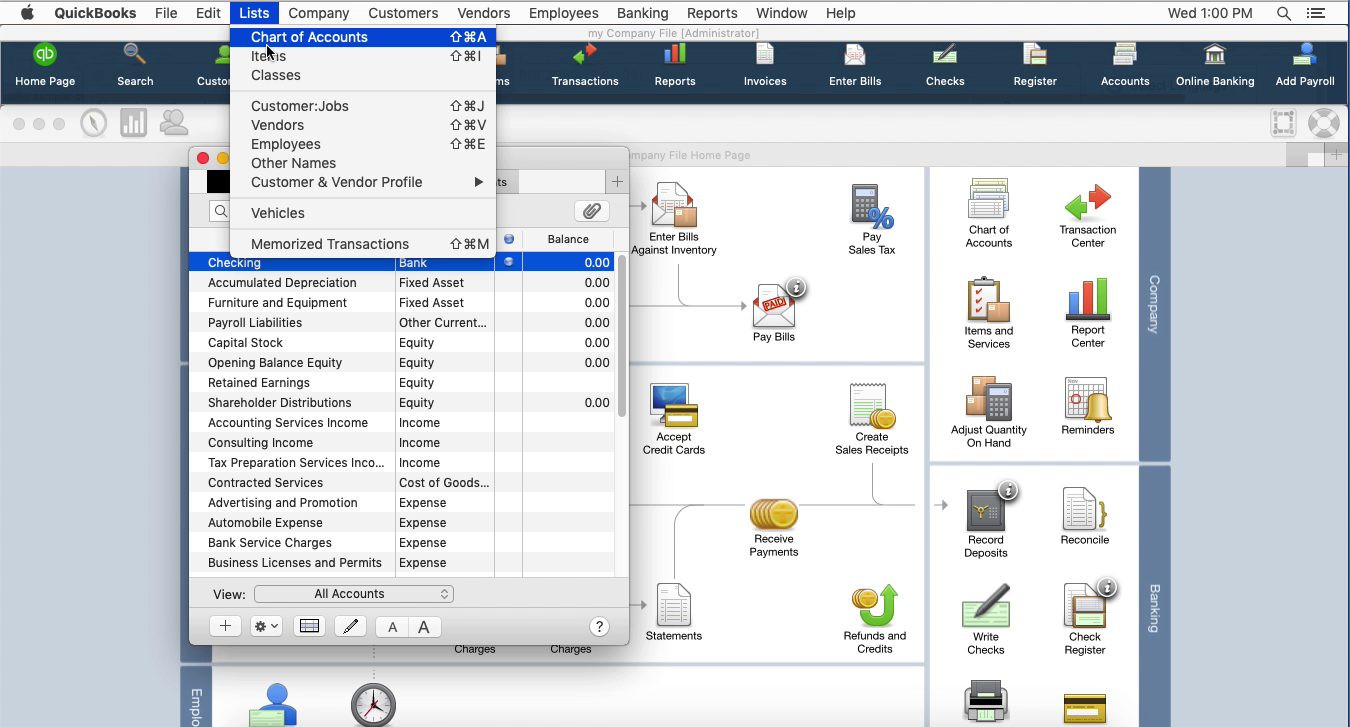Click the Balance column header
The width and height of the screenshot is (1350, 727).
point(568,239)
